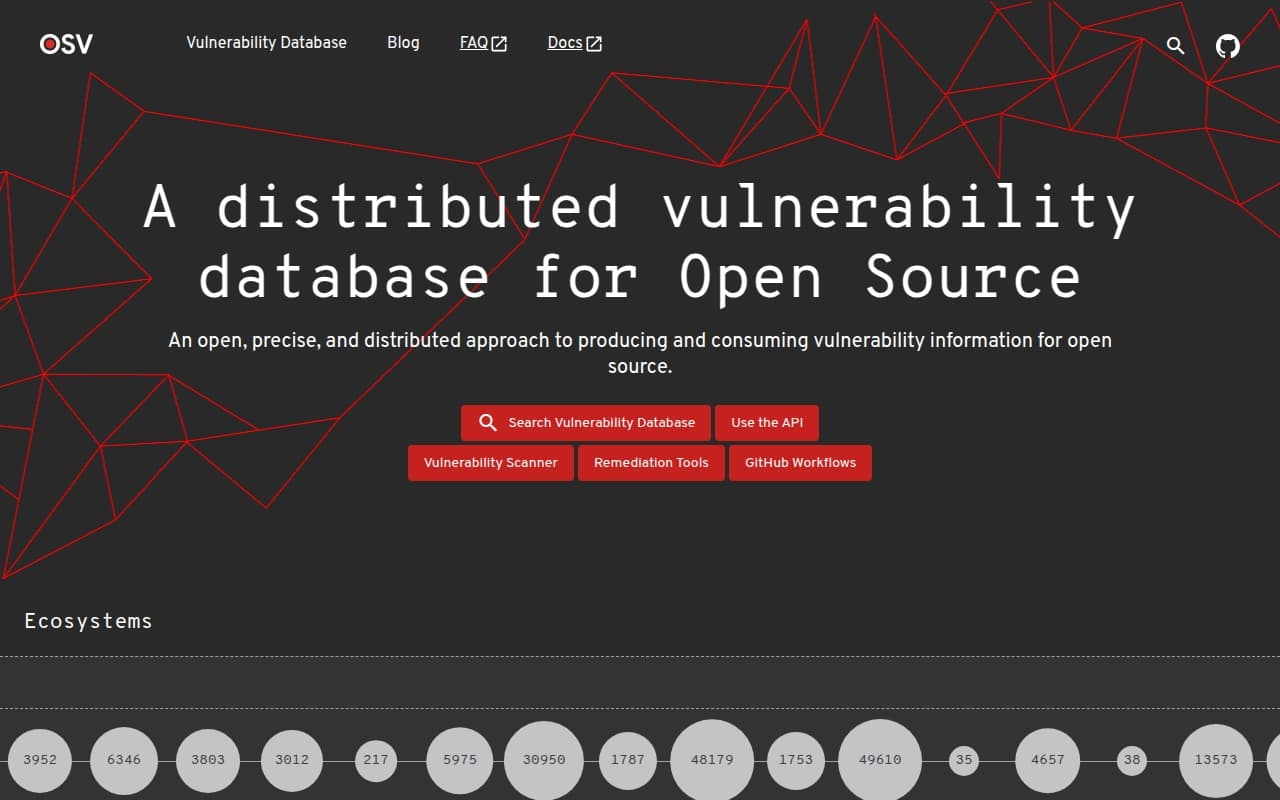Open GitHub Workflows
This screenshot has width=1280, height=800.
click(800, 462)
